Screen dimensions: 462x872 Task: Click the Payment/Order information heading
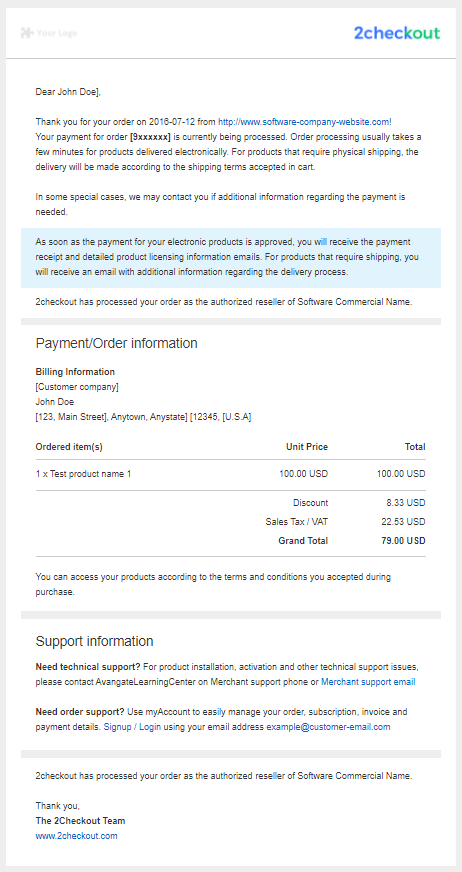point(117,343)
